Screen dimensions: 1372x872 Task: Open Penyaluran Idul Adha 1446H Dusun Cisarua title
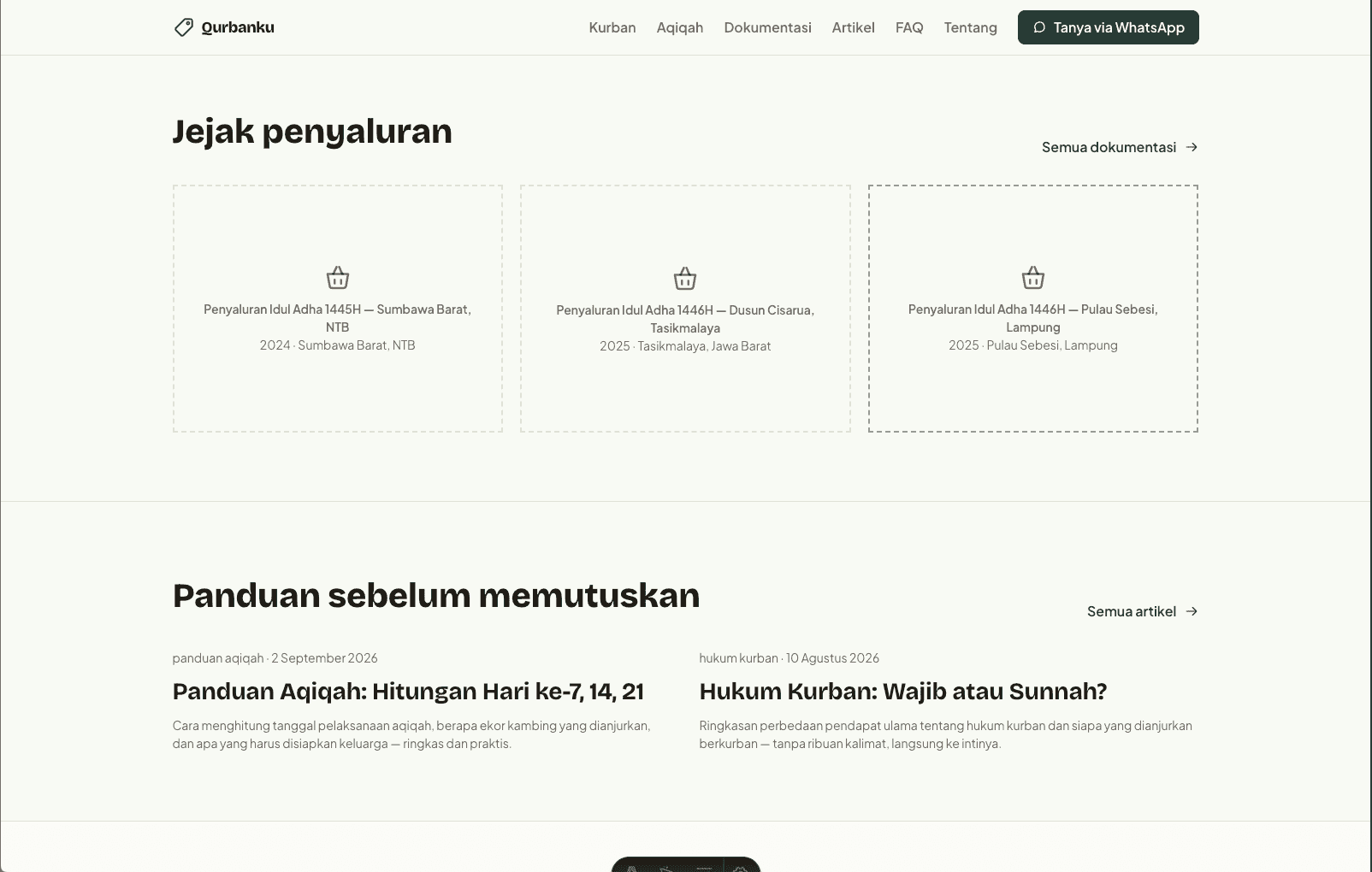tap(685, 319)
